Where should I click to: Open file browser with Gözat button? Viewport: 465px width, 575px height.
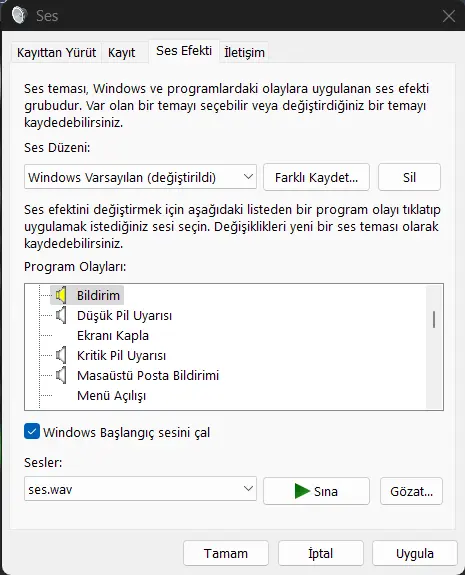tap(411, 491)
